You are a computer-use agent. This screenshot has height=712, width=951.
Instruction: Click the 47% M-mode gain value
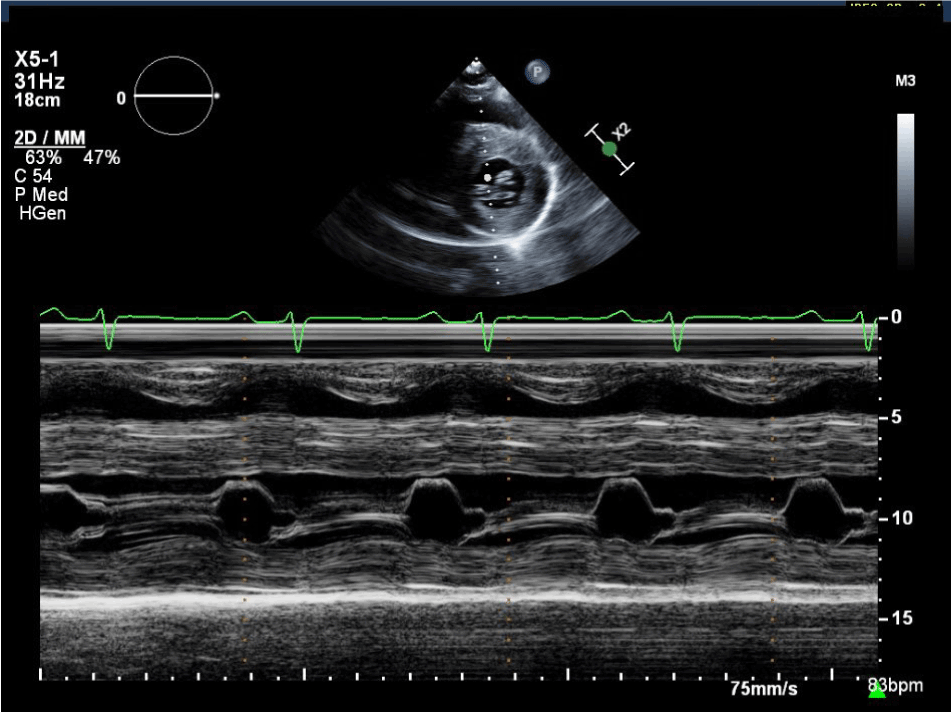101,157
